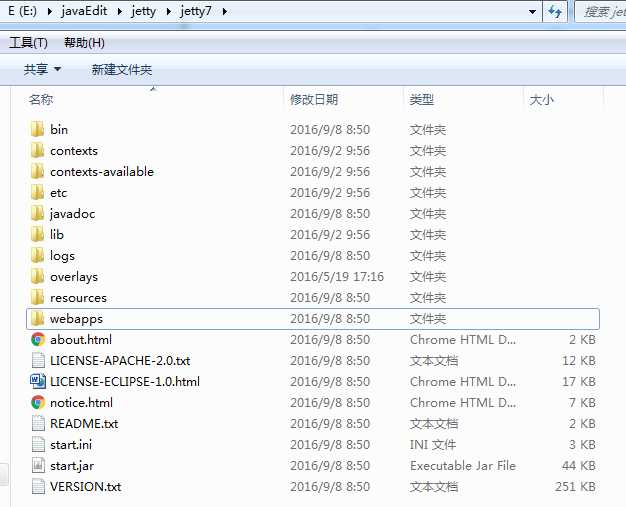This screenshot has height=507, width=626.
Task: Select the LICENSE-ECLIPSE-1.0.html file name
Action: 125,382
